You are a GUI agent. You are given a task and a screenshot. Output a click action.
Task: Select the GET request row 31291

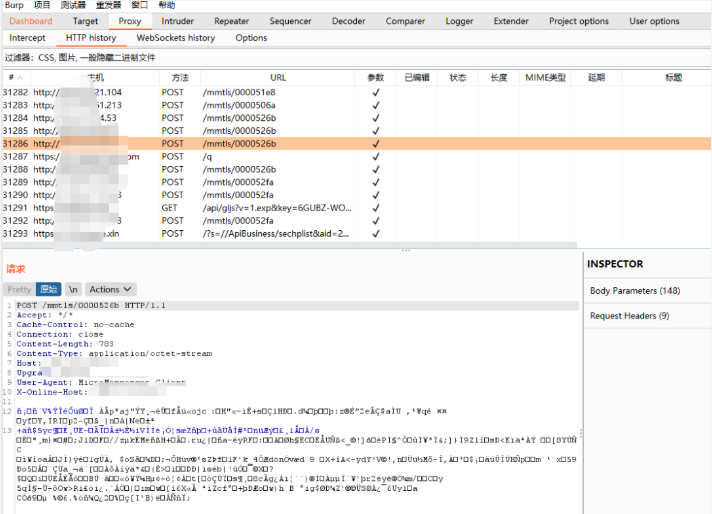[x=356, y=208]
